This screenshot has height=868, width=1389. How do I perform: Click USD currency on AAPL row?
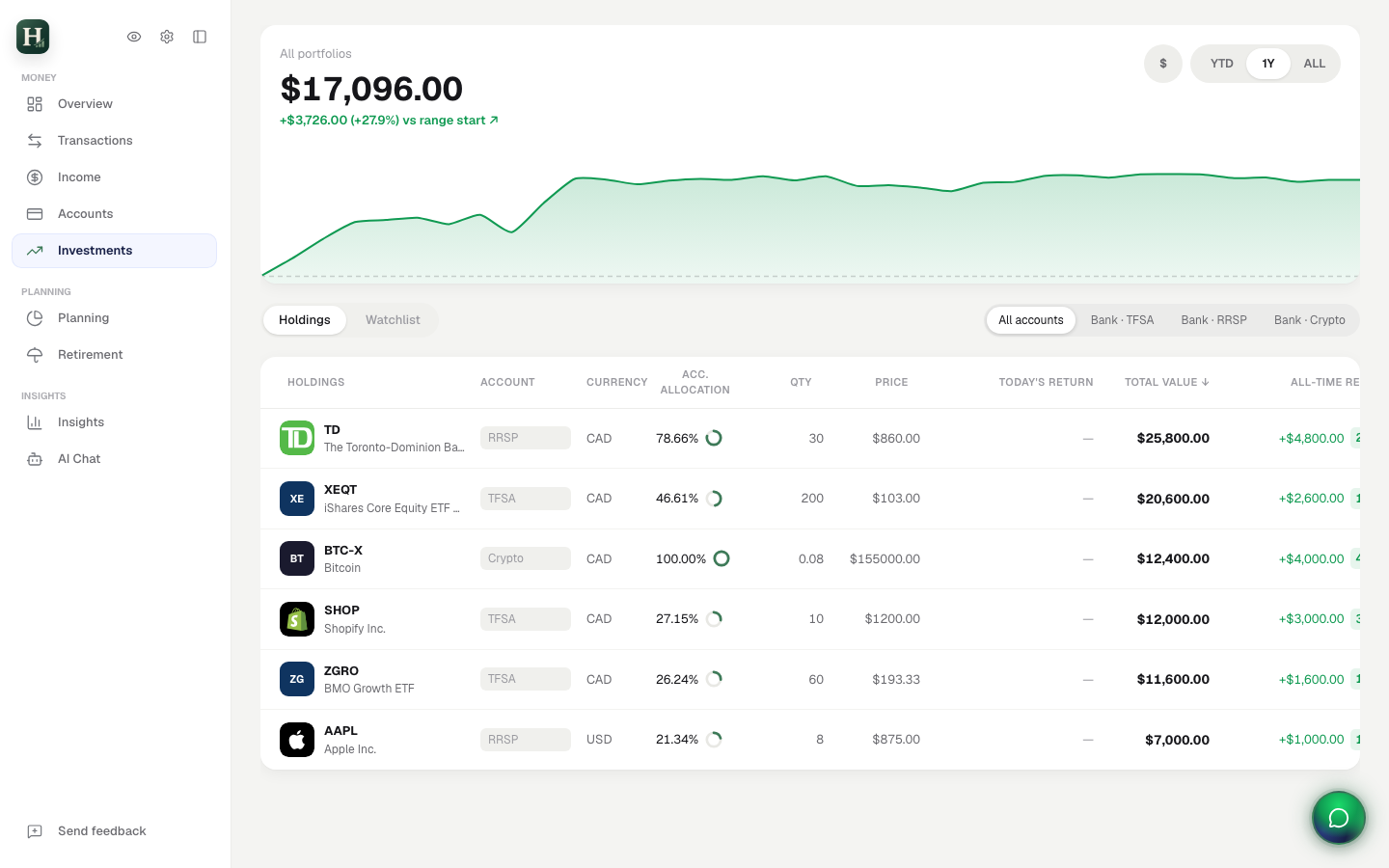[x=599, y=740]
